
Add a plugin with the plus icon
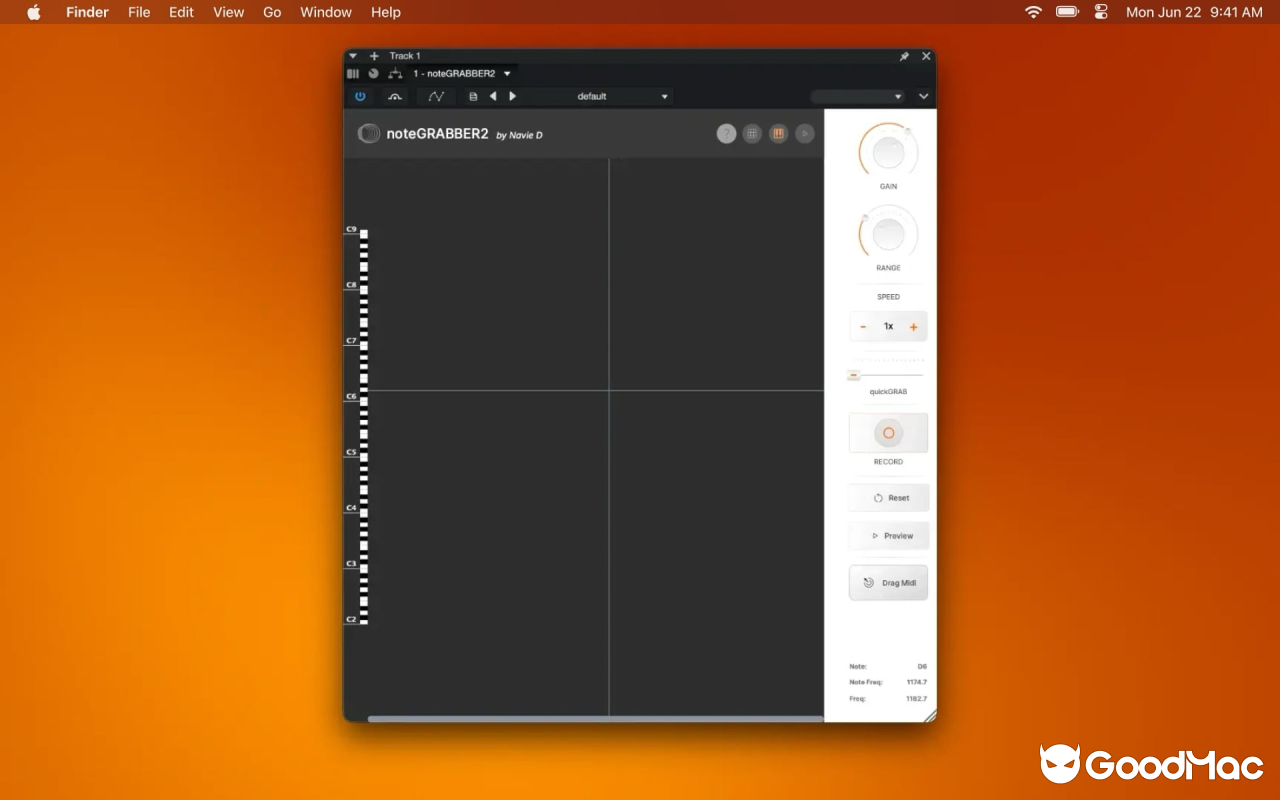[374, 56]
